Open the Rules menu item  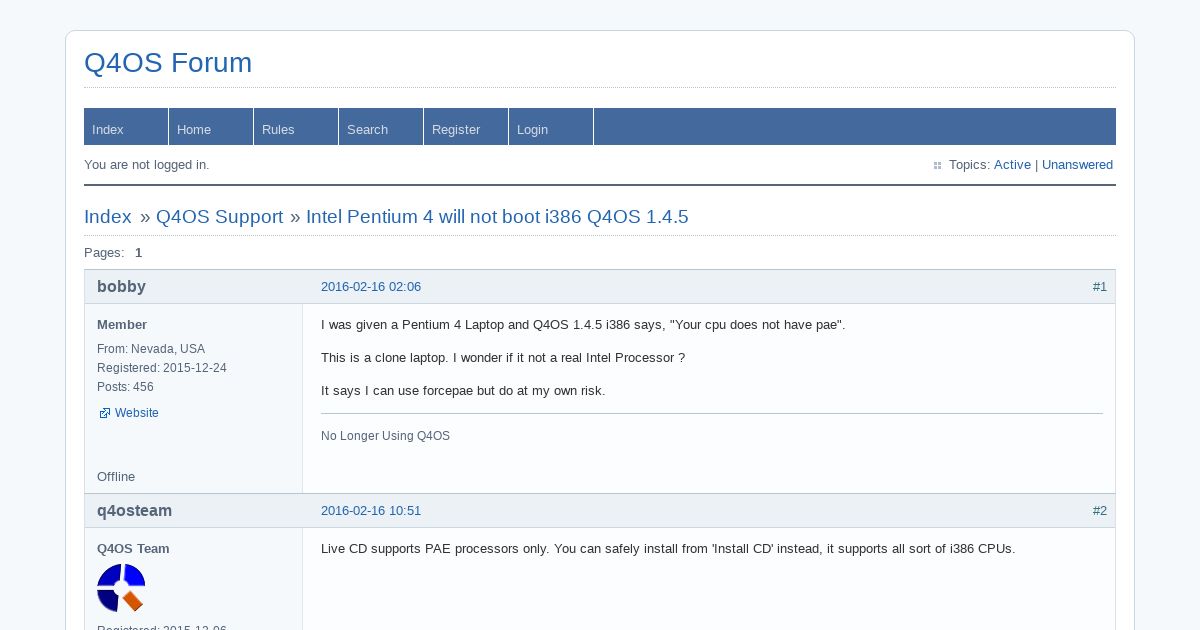(296, 127)
